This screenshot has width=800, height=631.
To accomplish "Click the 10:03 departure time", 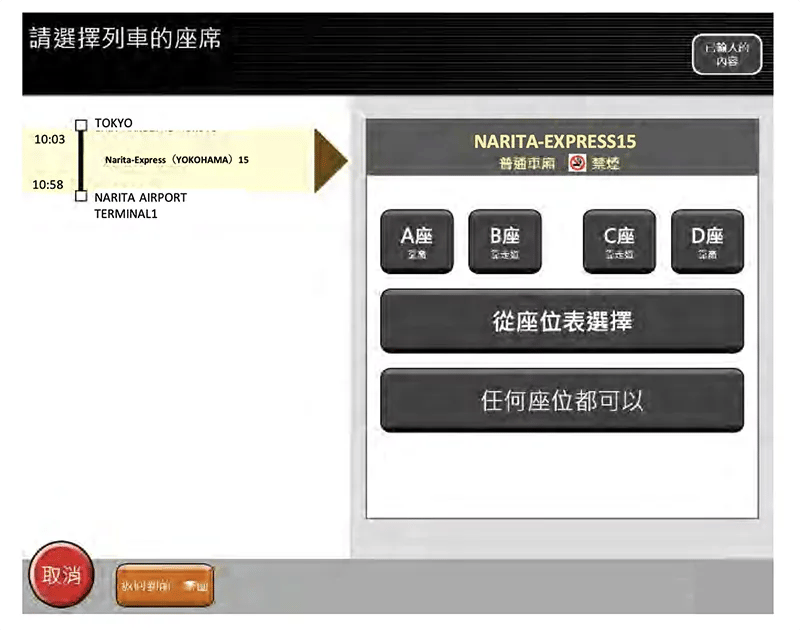I will tap(49, 139).
